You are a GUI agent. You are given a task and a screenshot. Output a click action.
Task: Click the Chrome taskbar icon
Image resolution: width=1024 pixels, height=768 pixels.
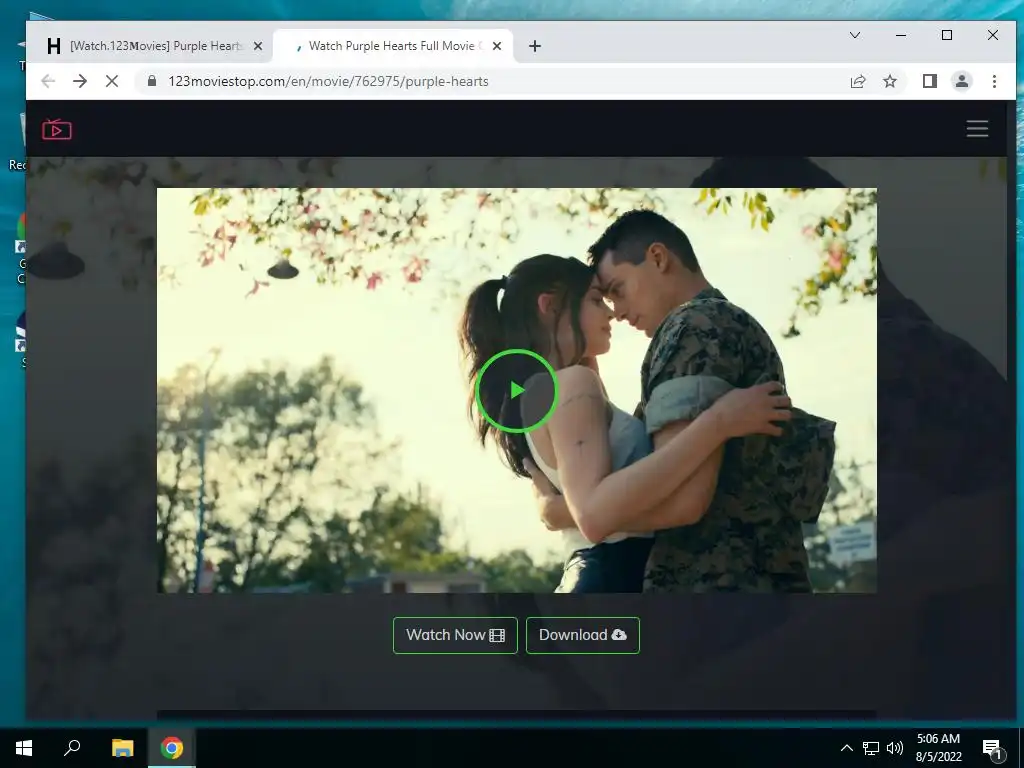tap(172, 748)
